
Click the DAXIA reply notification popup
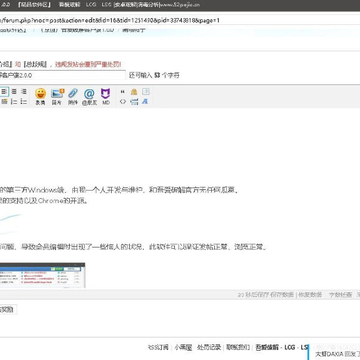[x=334, y=352]
